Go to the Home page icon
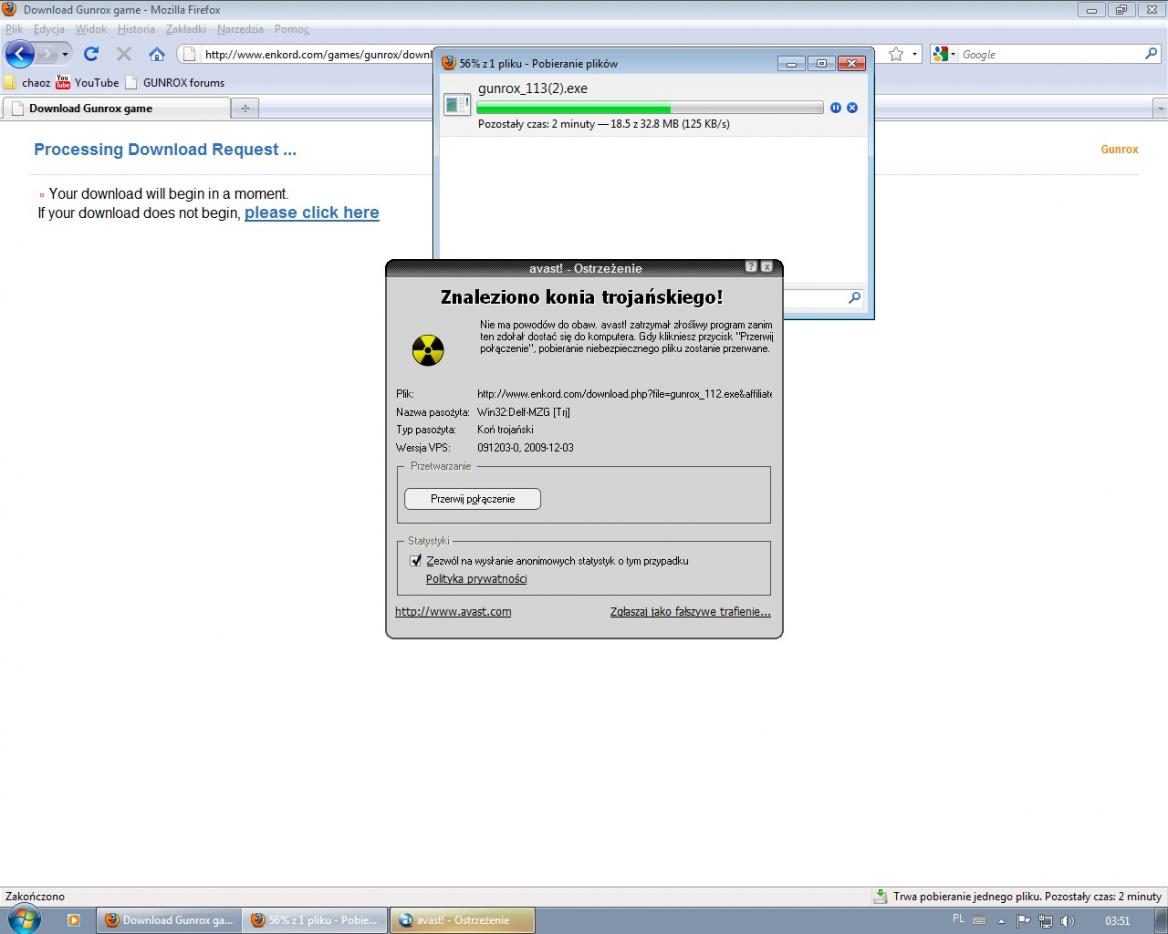The image size is (1168, 934). [156, 54]
